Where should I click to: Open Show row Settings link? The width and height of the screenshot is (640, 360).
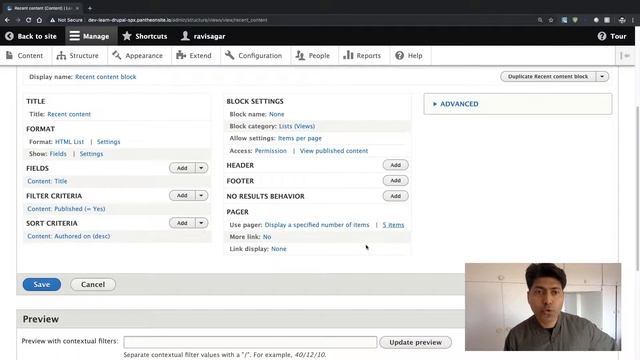91,154
